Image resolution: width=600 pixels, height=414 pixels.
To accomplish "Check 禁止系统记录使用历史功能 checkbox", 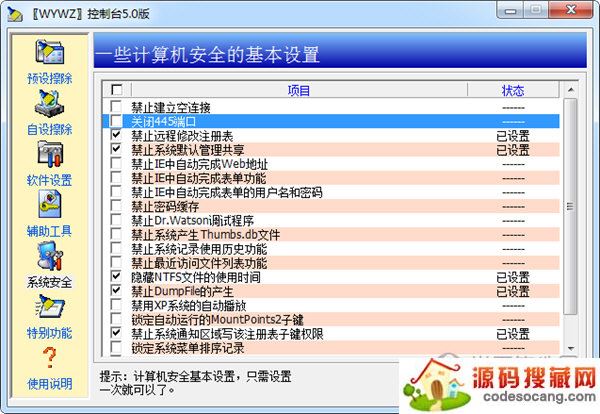I will point(116,248).
